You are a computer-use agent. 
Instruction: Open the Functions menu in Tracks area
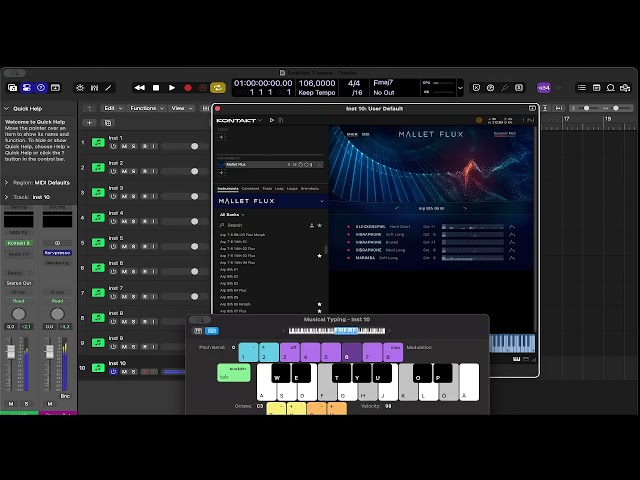click(147, 108)
